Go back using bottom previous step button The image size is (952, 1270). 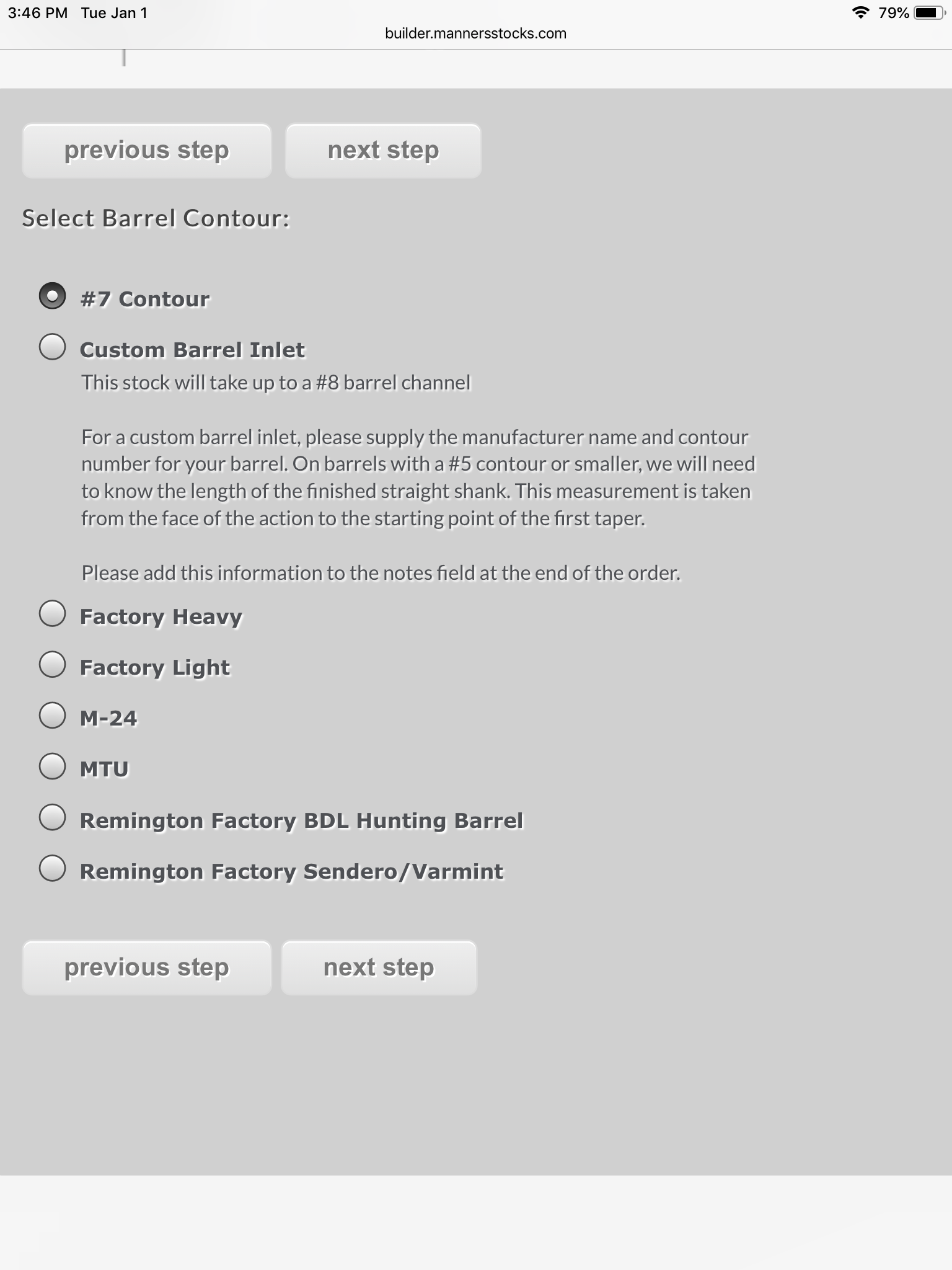pos(147,968)
